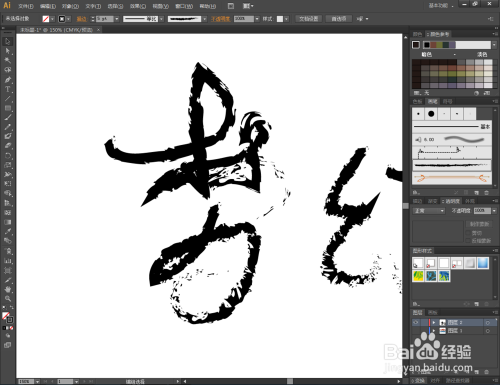Switch to the 画板 artboards tab
500x385 pixels.
click(x=432, y=313)
